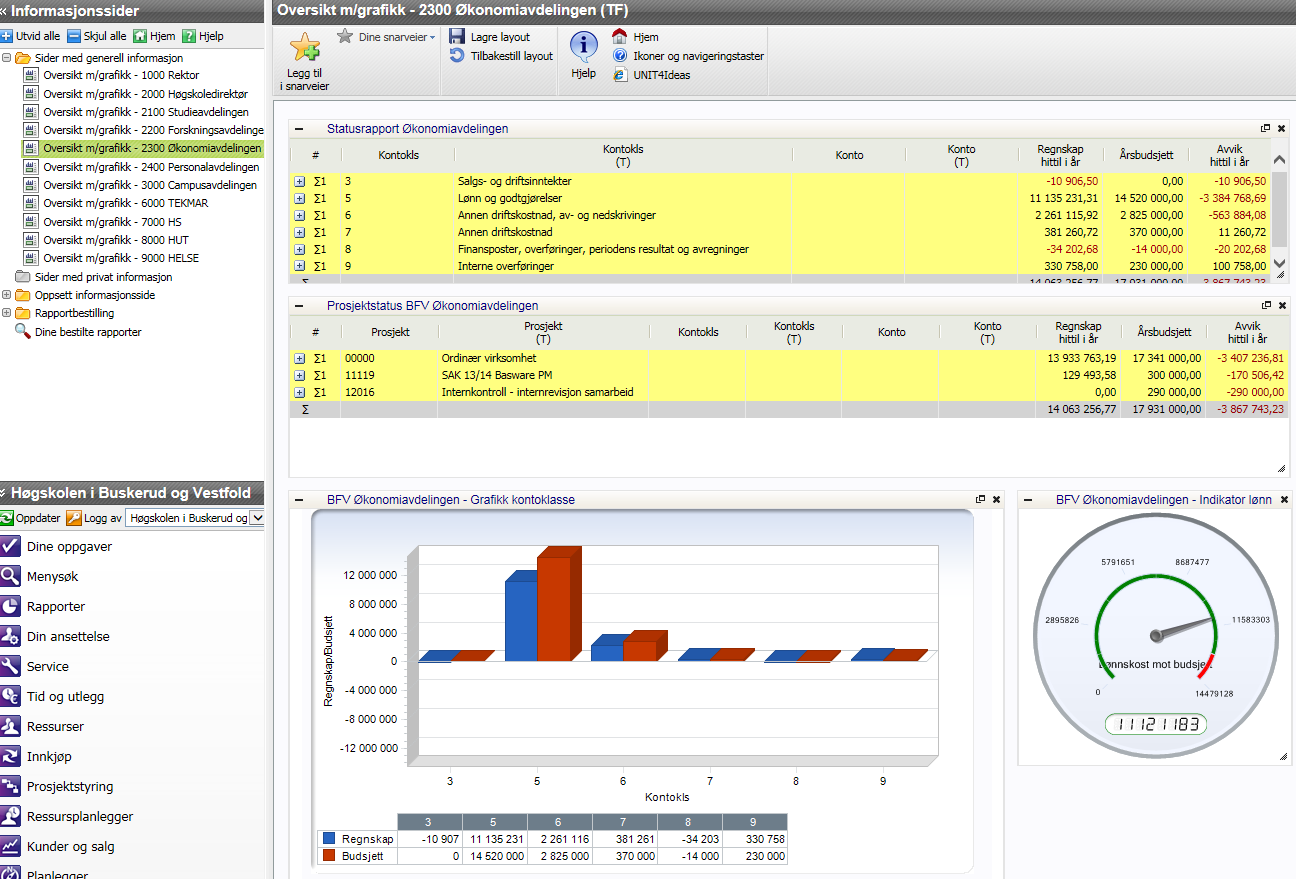1296x879 pixels.
Task: Expand project row 00000 Ordinær virksomhet
Action: click(x=299, y=358)
